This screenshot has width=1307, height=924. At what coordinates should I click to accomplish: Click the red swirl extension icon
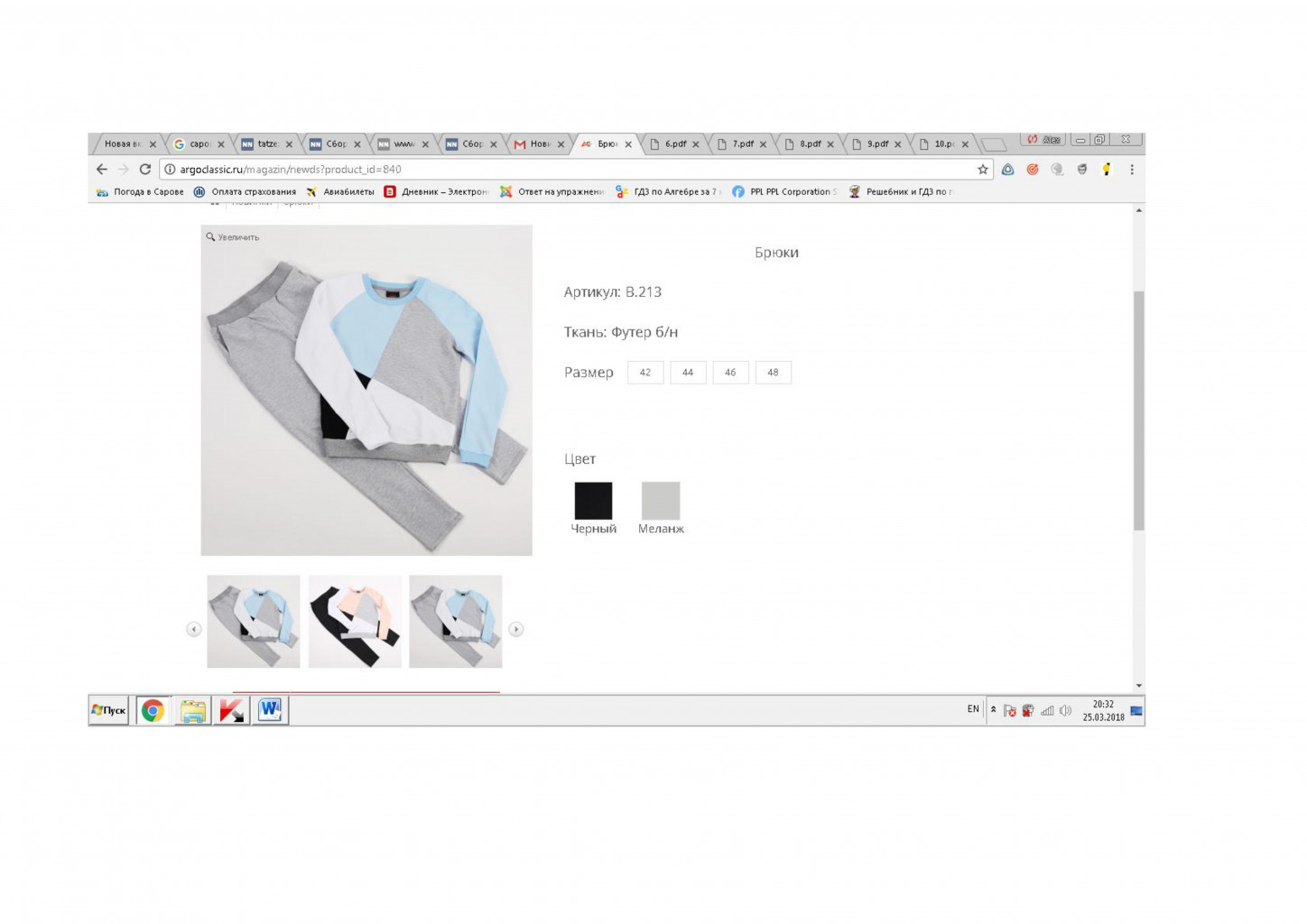click(x=1033, y=169)
